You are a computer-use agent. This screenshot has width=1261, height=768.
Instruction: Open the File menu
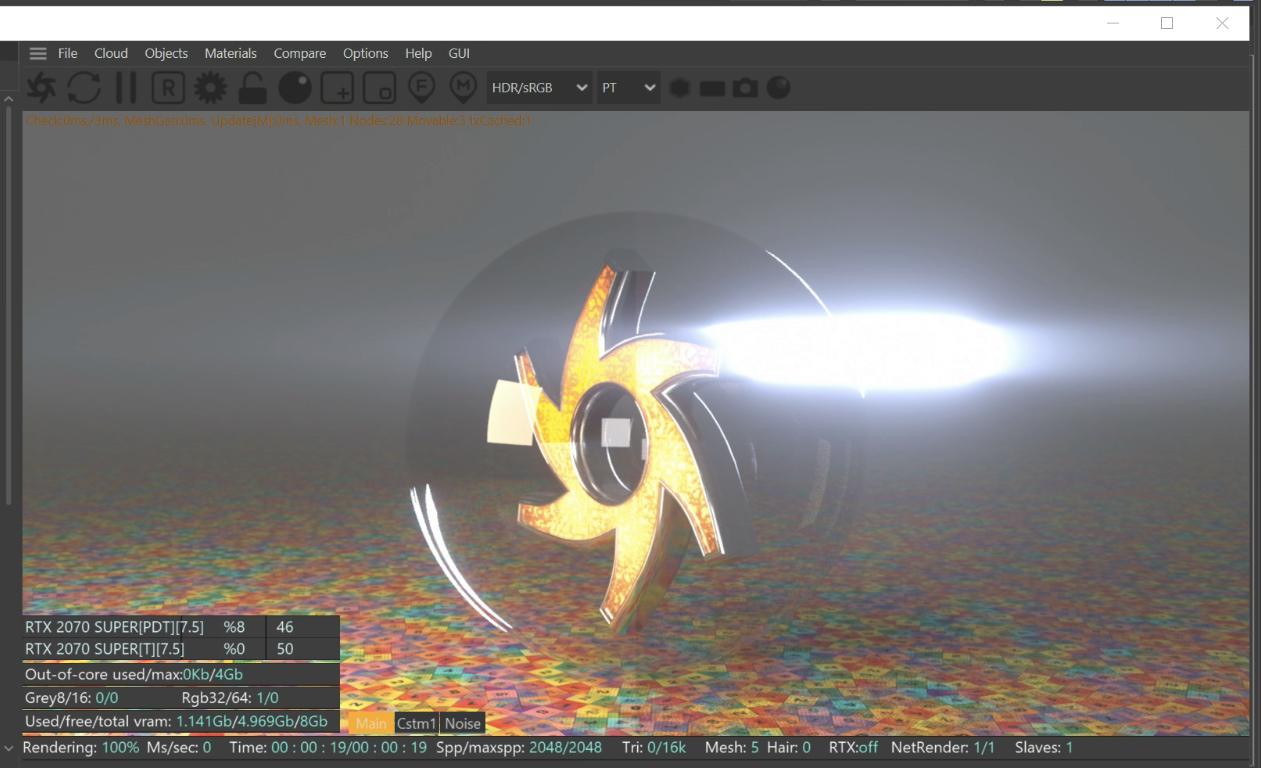68,54
